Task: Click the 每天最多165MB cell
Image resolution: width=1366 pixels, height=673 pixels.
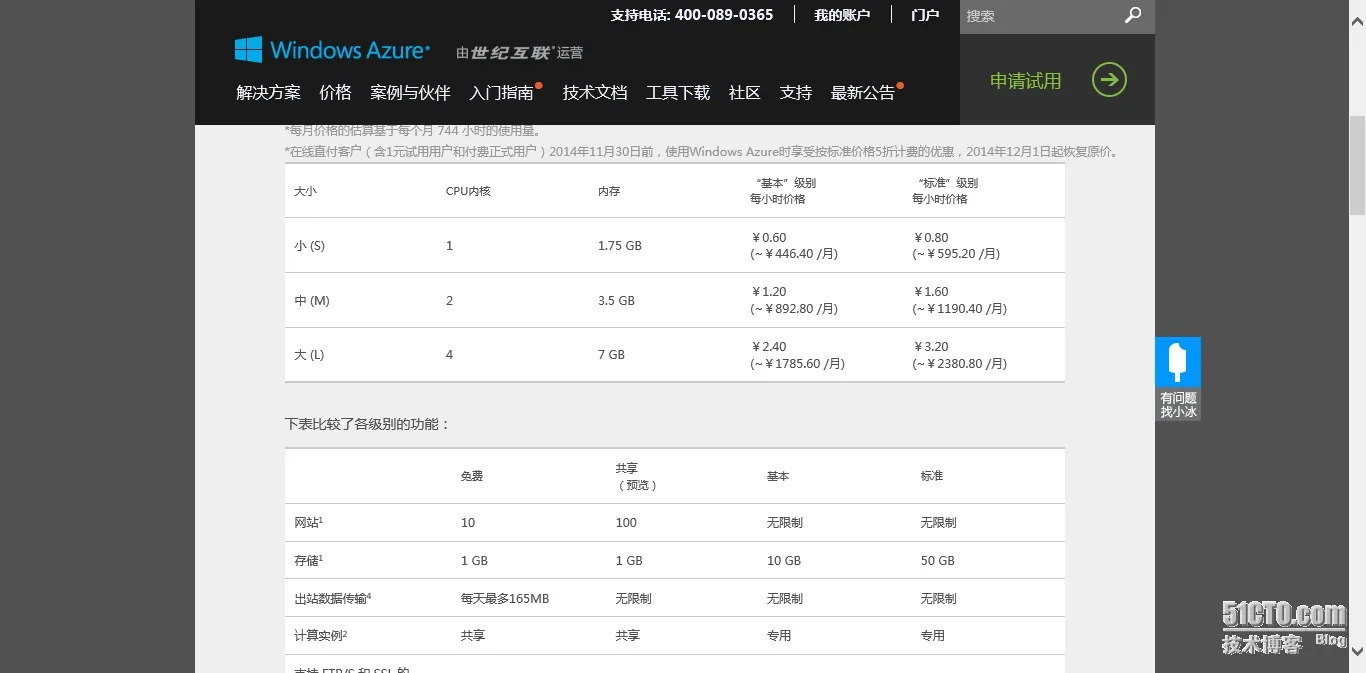Action: coord(505,598)
